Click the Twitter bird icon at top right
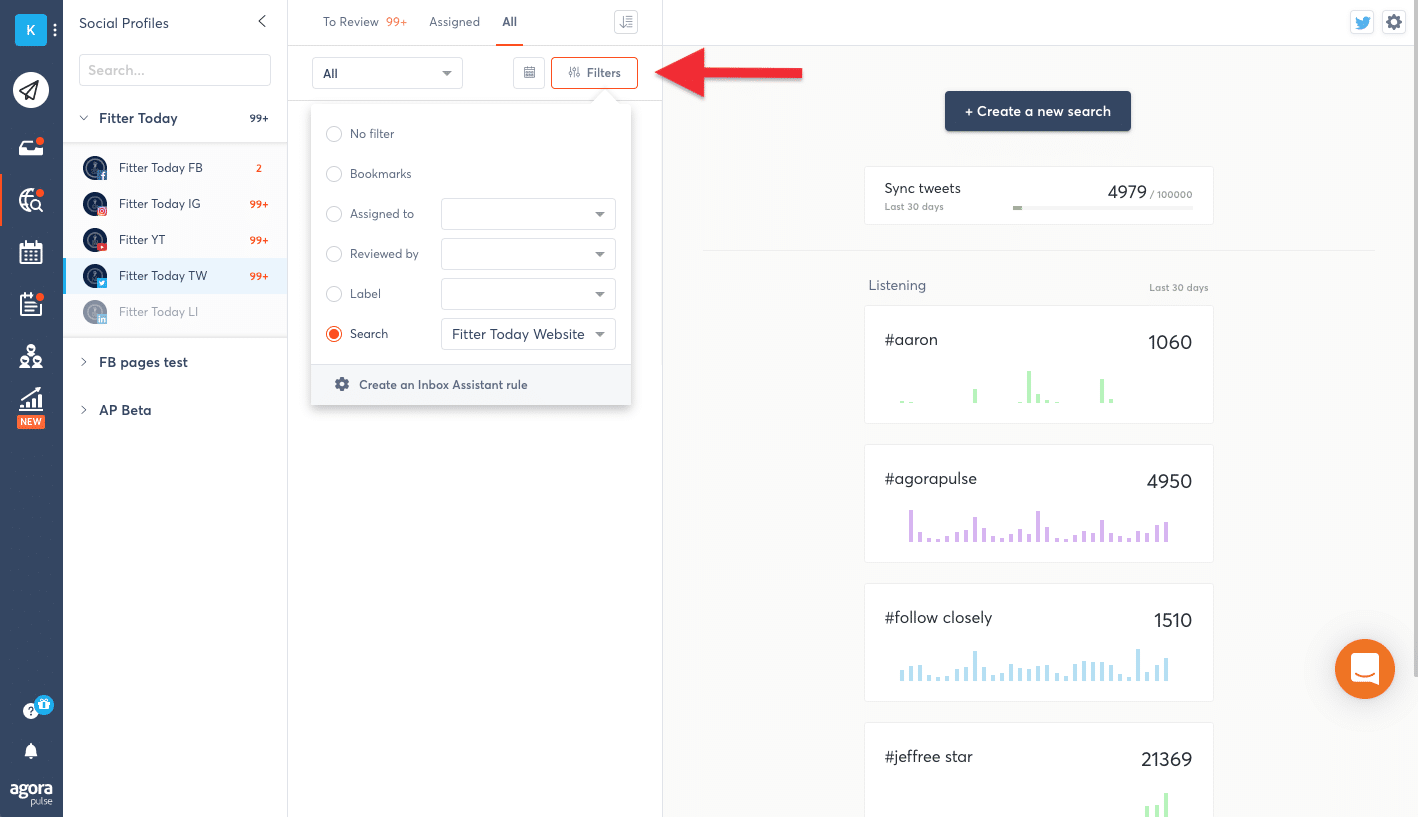 (1362, 22)
